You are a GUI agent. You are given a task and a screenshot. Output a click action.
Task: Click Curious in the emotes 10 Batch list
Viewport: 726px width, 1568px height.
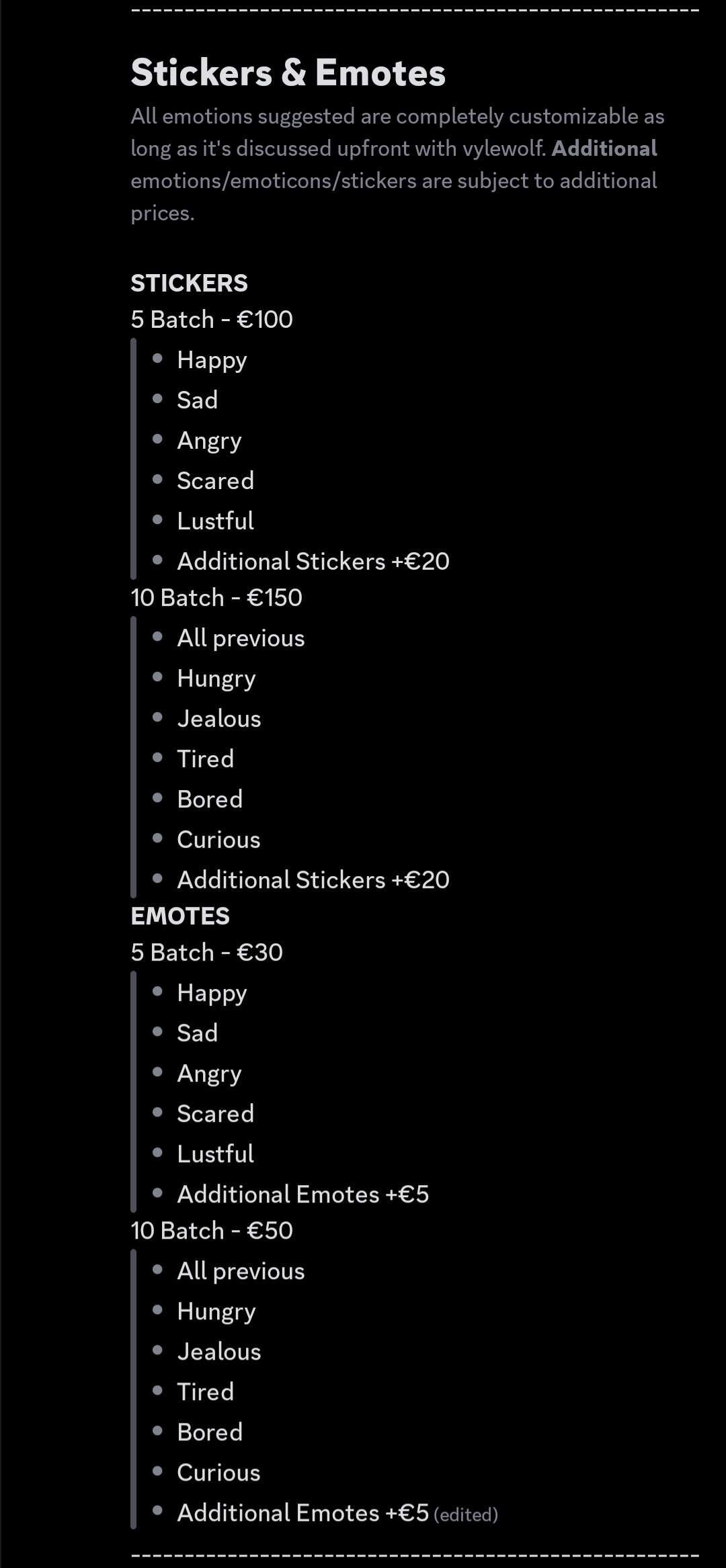[218, 1473]
